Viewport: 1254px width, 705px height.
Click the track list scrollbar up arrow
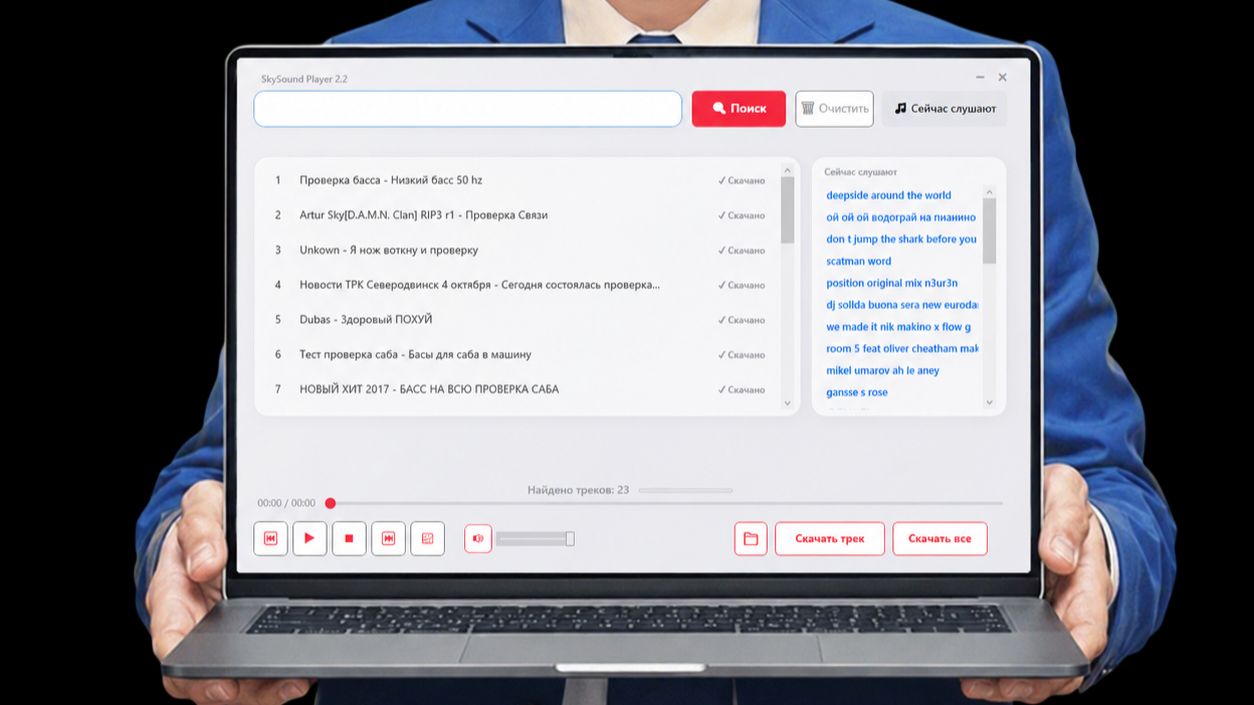[x=787, y=170]
